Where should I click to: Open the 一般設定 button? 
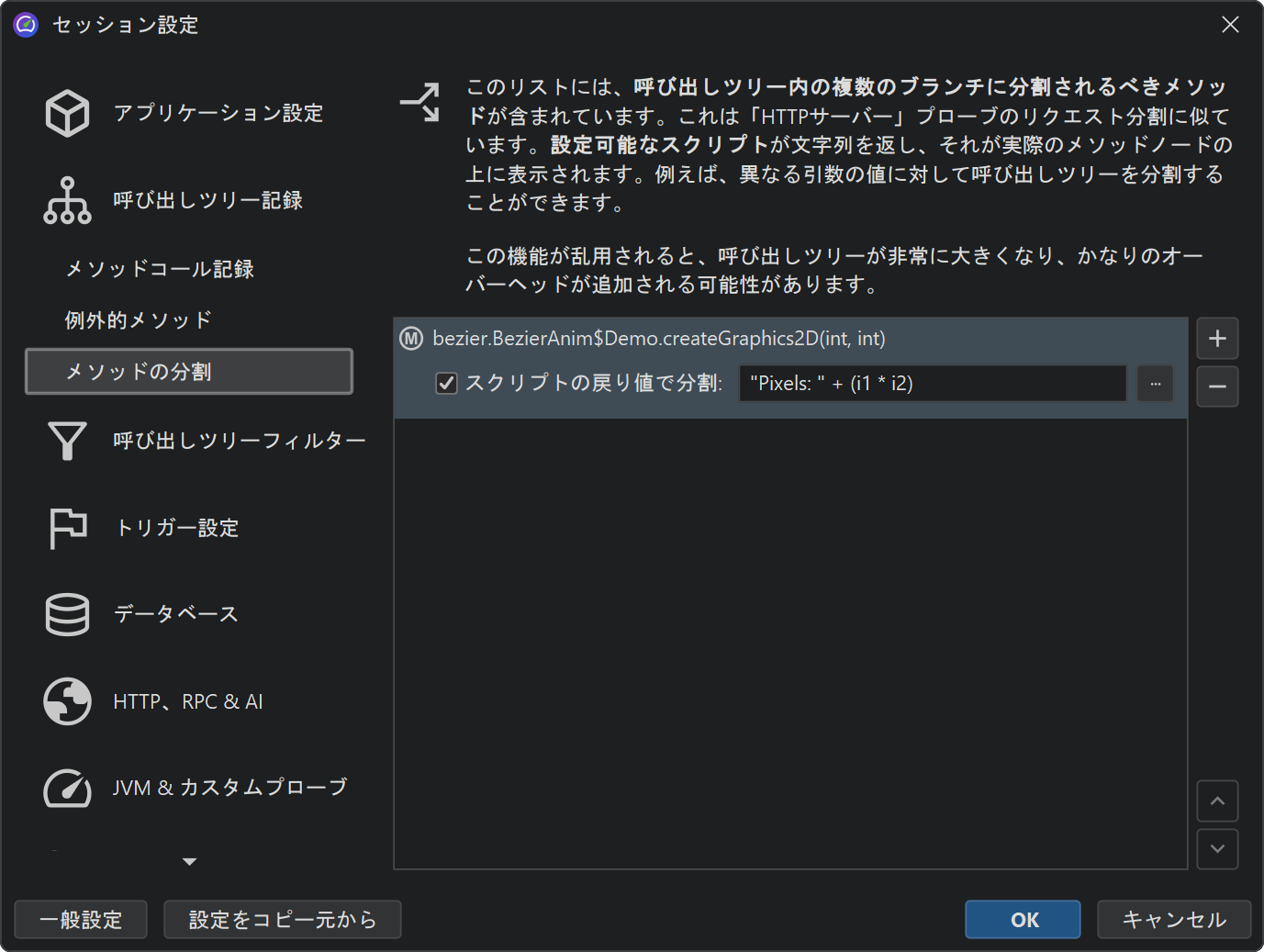coord(81,920)
